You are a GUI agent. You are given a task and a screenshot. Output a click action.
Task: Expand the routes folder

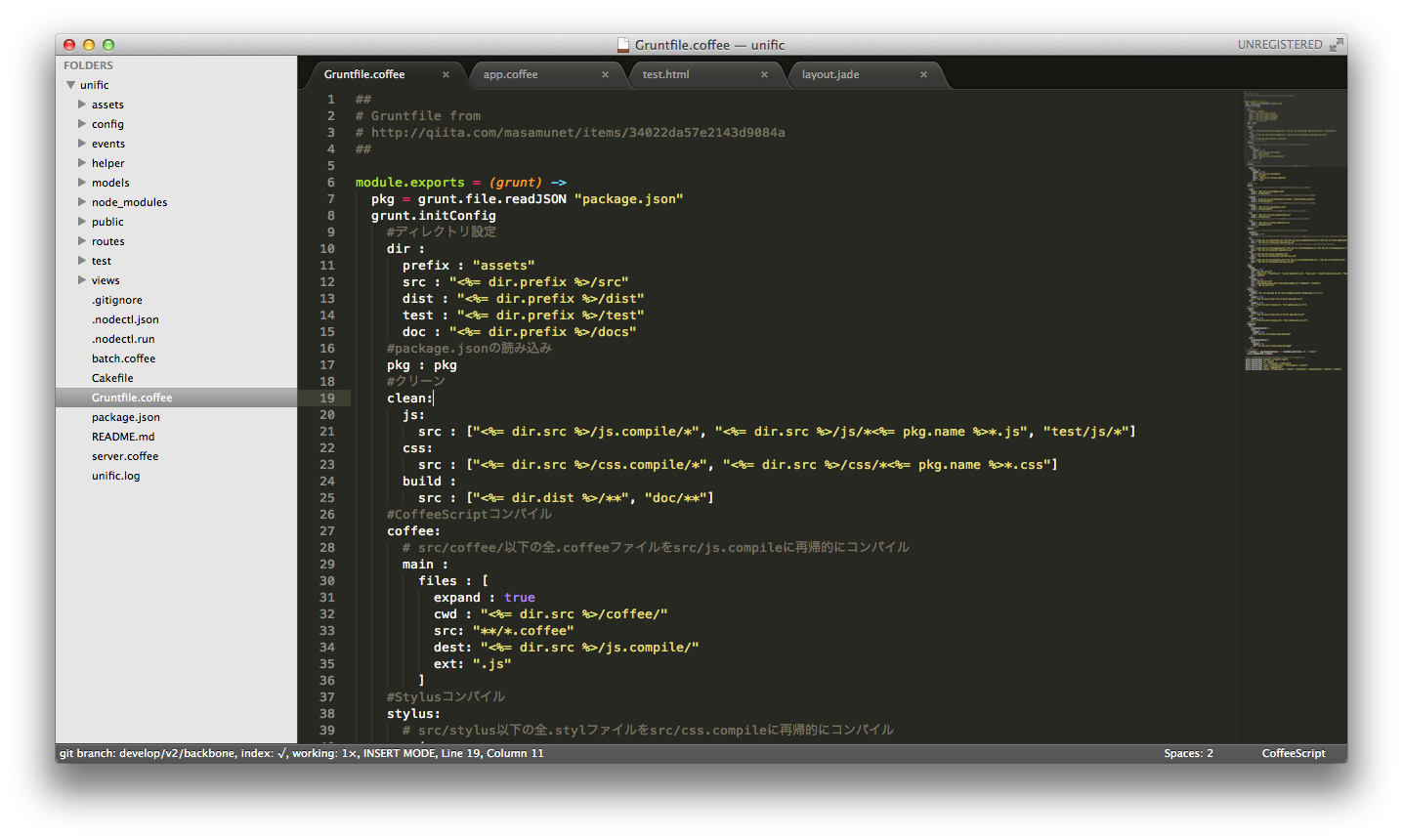(82, 241)
